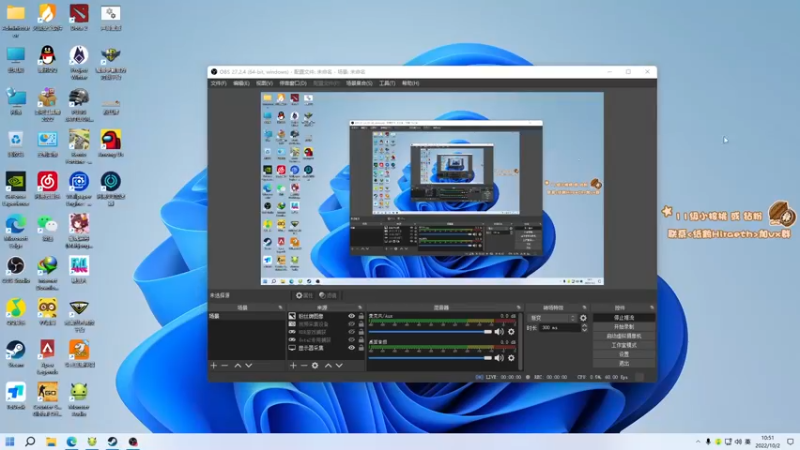Open Windows Start menu on taskbar
The width and height of the screenshot is (800, 450).
tap(10, 441)
